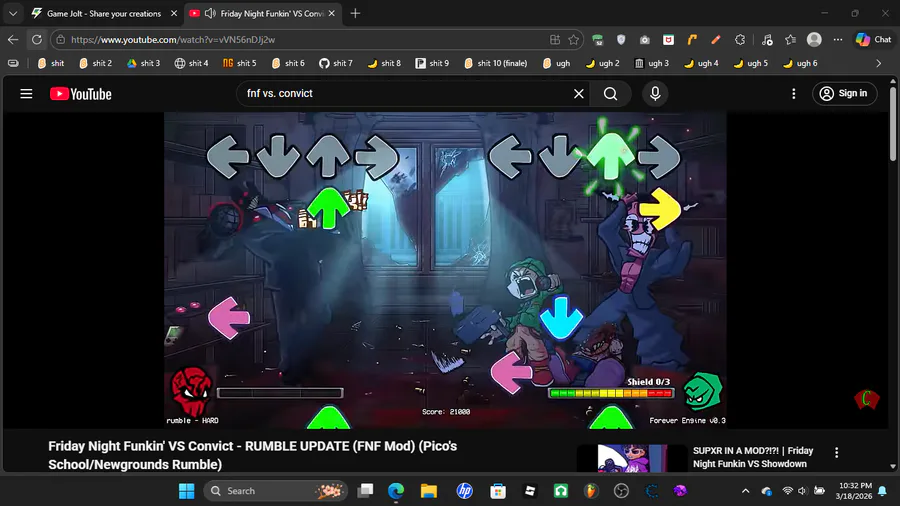This screenshot has width=900, height=506.
Task: Open HP app from taskbar
Action: pos(464,491)
